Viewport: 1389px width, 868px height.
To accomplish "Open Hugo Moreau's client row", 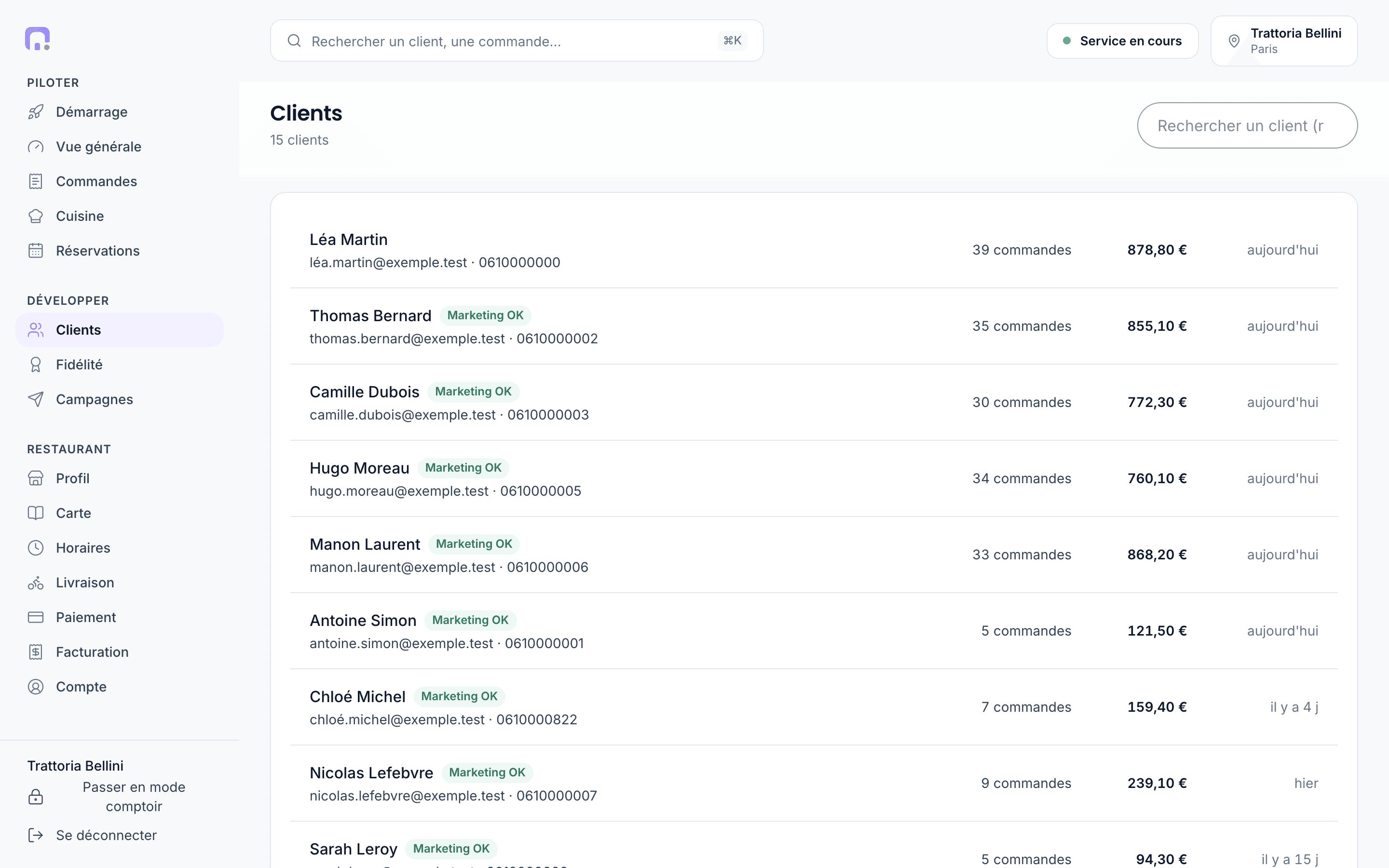I will [x=814, y=479].
